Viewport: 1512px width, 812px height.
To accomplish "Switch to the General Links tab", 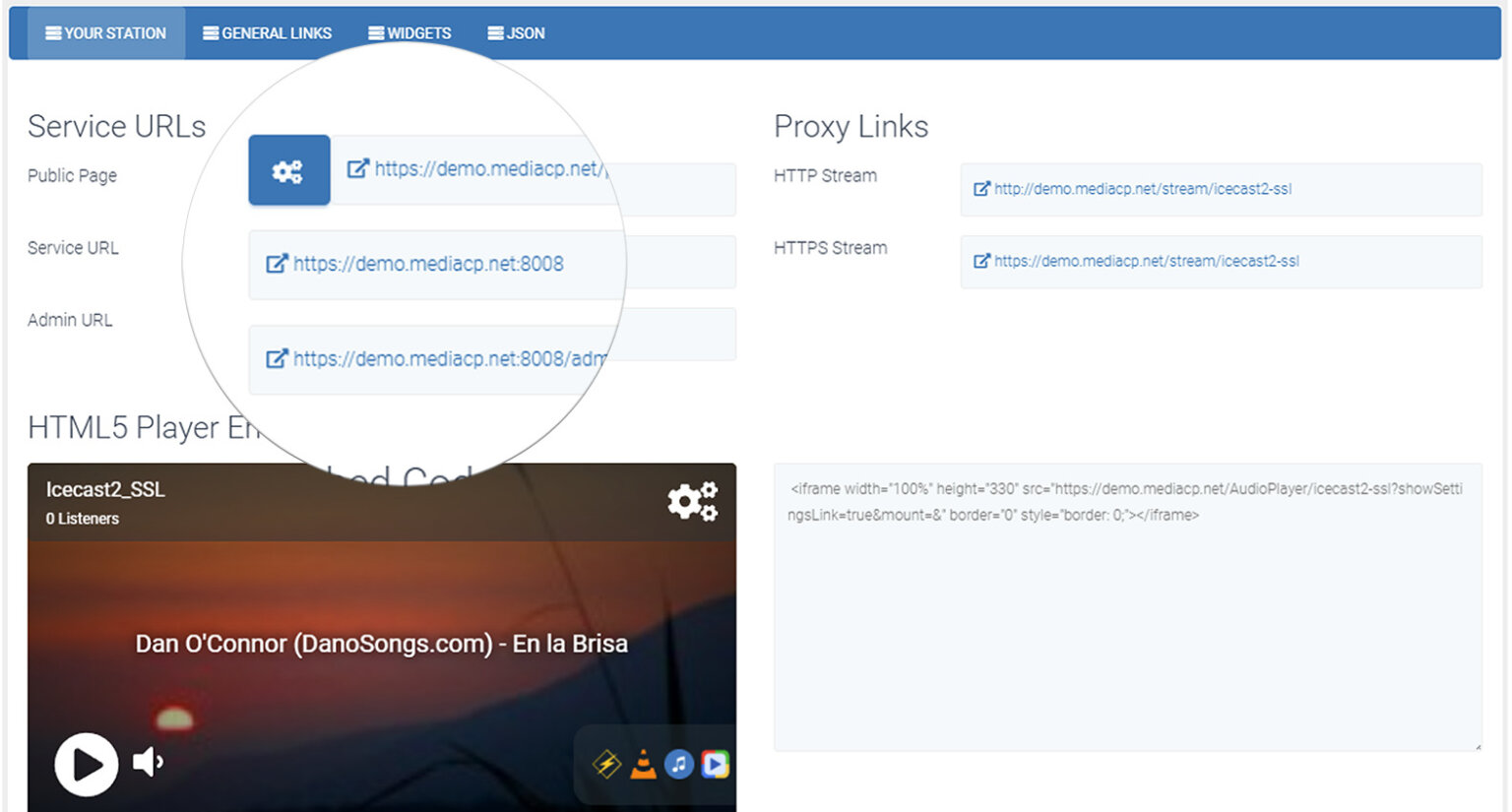I will click(x=267, y=33).
